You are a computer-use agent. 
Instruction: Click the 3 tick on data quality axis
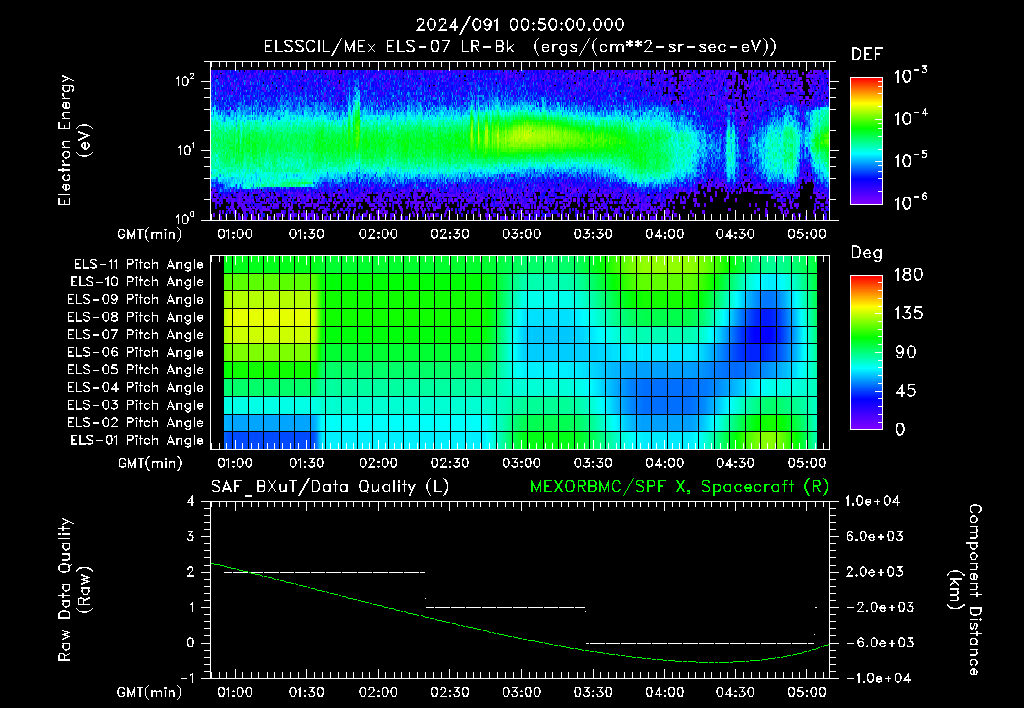tap(191, 536)
